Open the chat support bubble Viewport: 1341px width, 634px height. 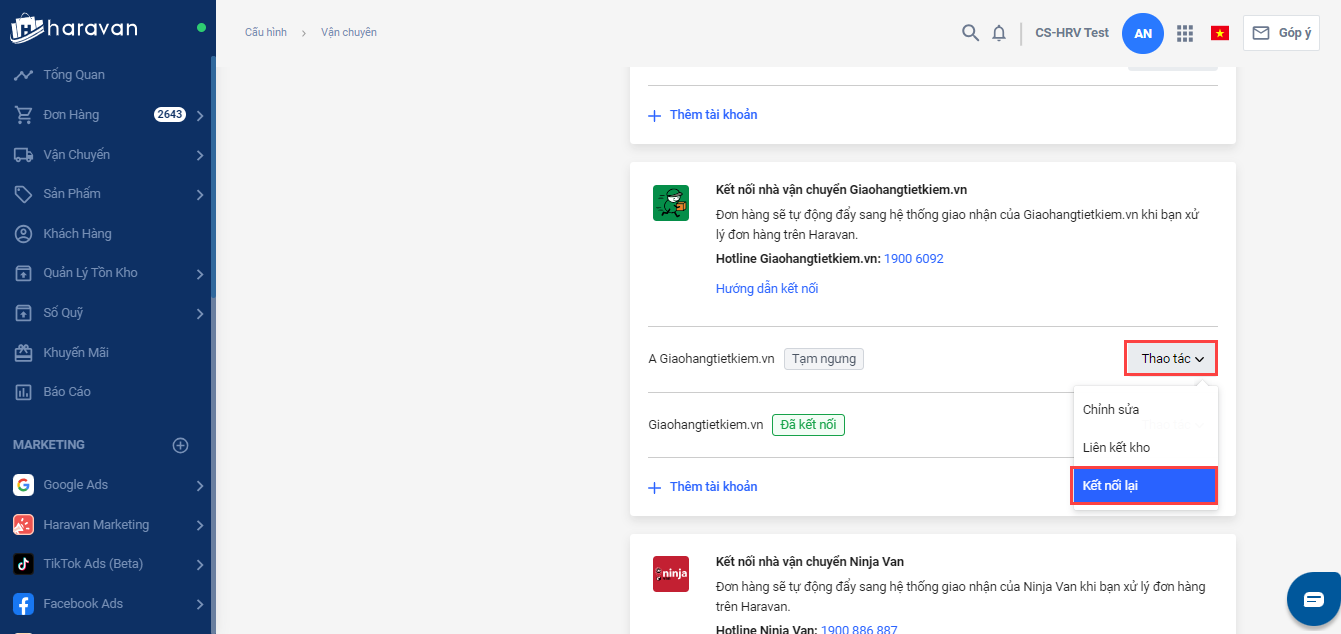click(1313, 599)
